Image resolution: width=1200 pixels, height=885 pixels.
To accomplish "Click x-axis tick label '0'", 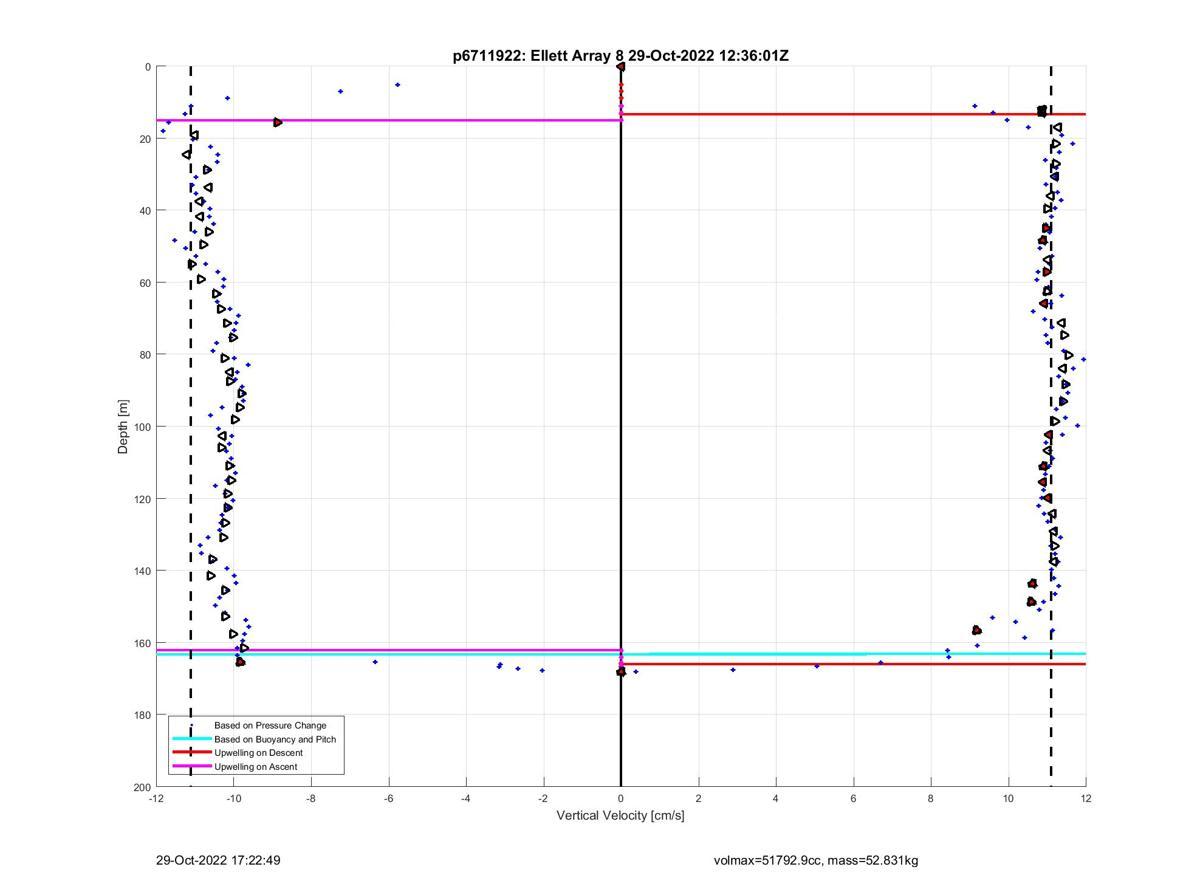I will click(x=621, y=798).
